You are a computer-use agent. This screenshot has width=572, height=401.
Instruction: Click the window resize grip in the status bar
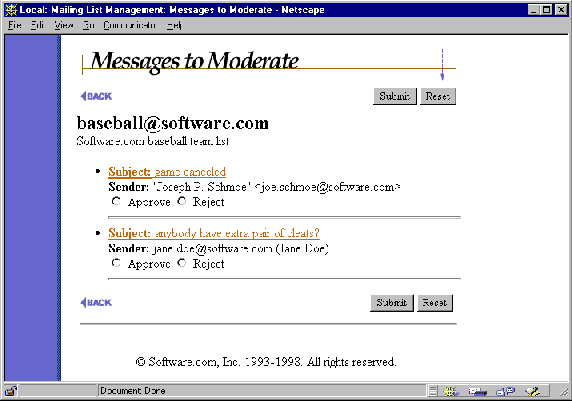click(x=564, y=392)
